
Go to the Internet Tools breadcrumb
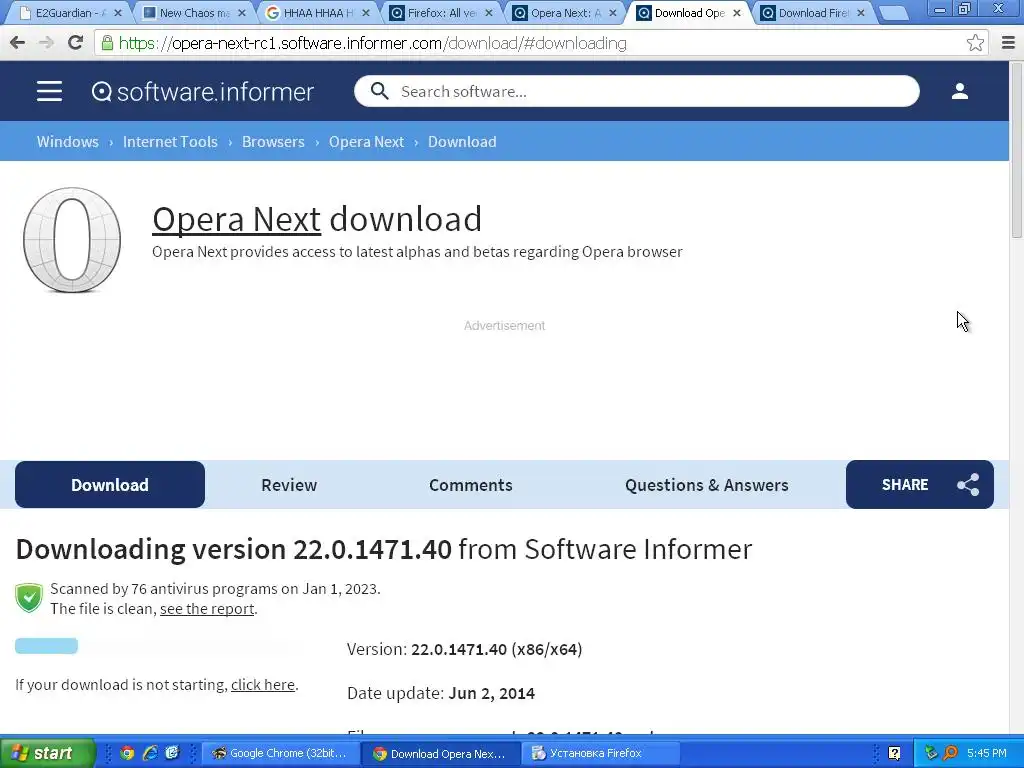pyautogui.click(x=170, y=142)
